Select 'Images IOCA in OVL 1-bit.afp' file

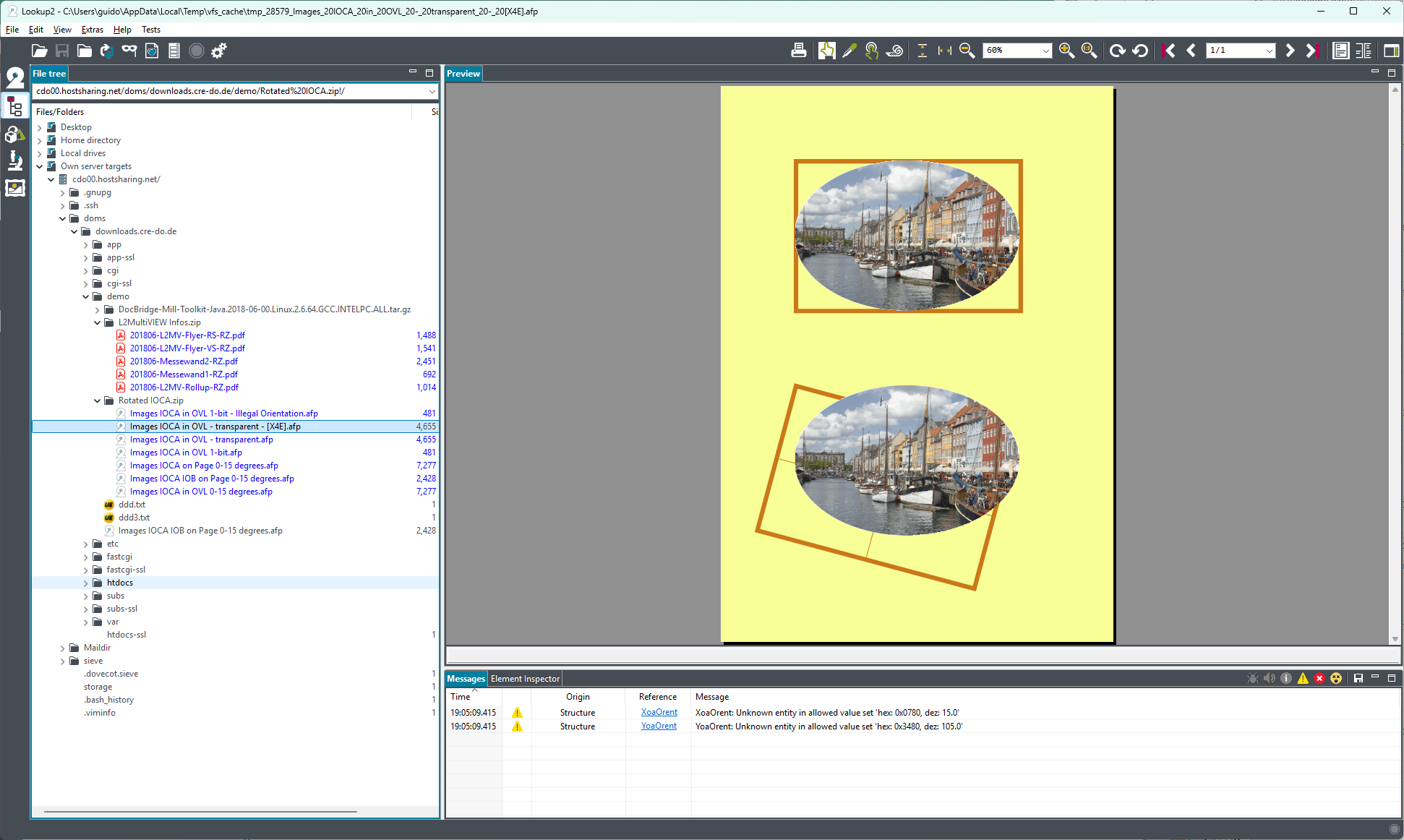click(186, 453)
